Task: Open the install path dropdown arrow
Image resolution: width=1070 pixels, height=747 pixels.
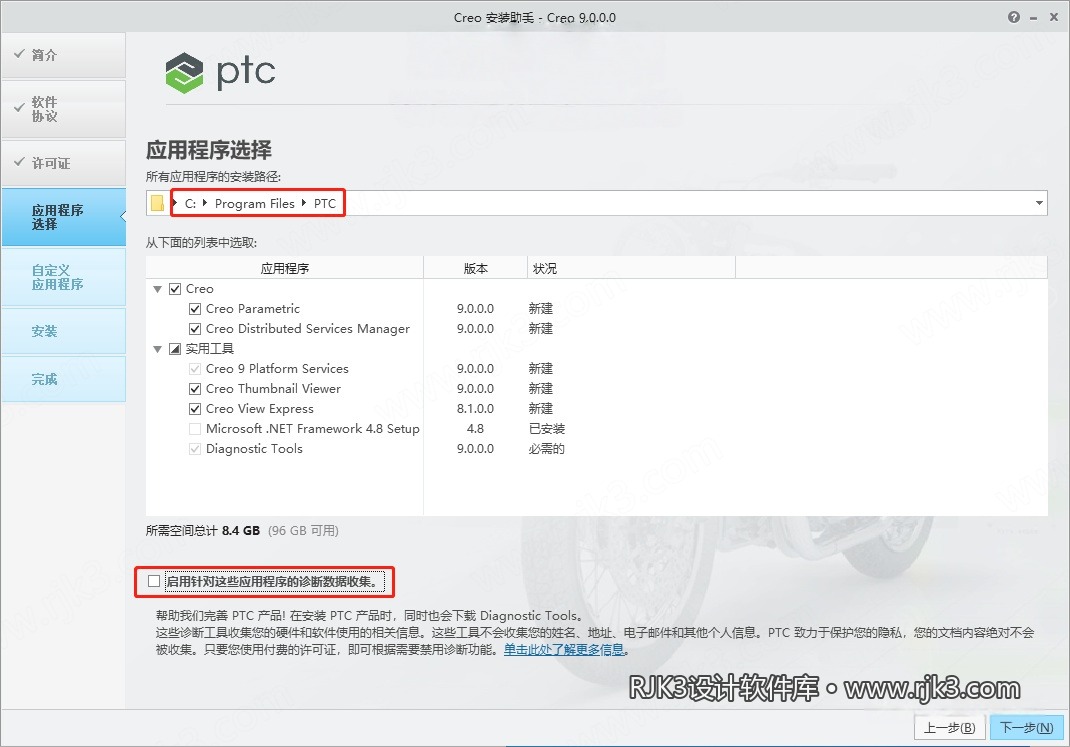Action: pyautogui.click(x=1039, y=203)
